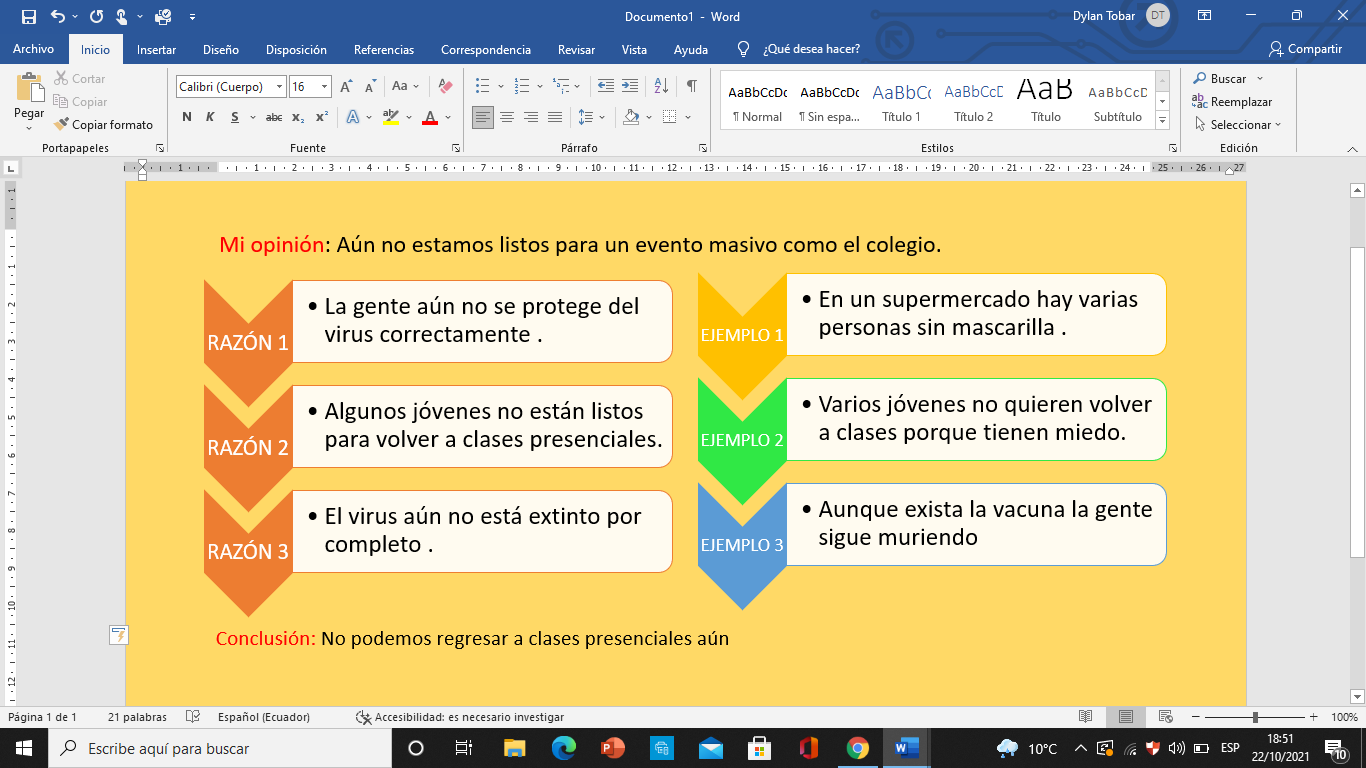This screenshot has height=768, width=1366.
Task: Switch to the Diseño tab
Action: click(221, 49)
